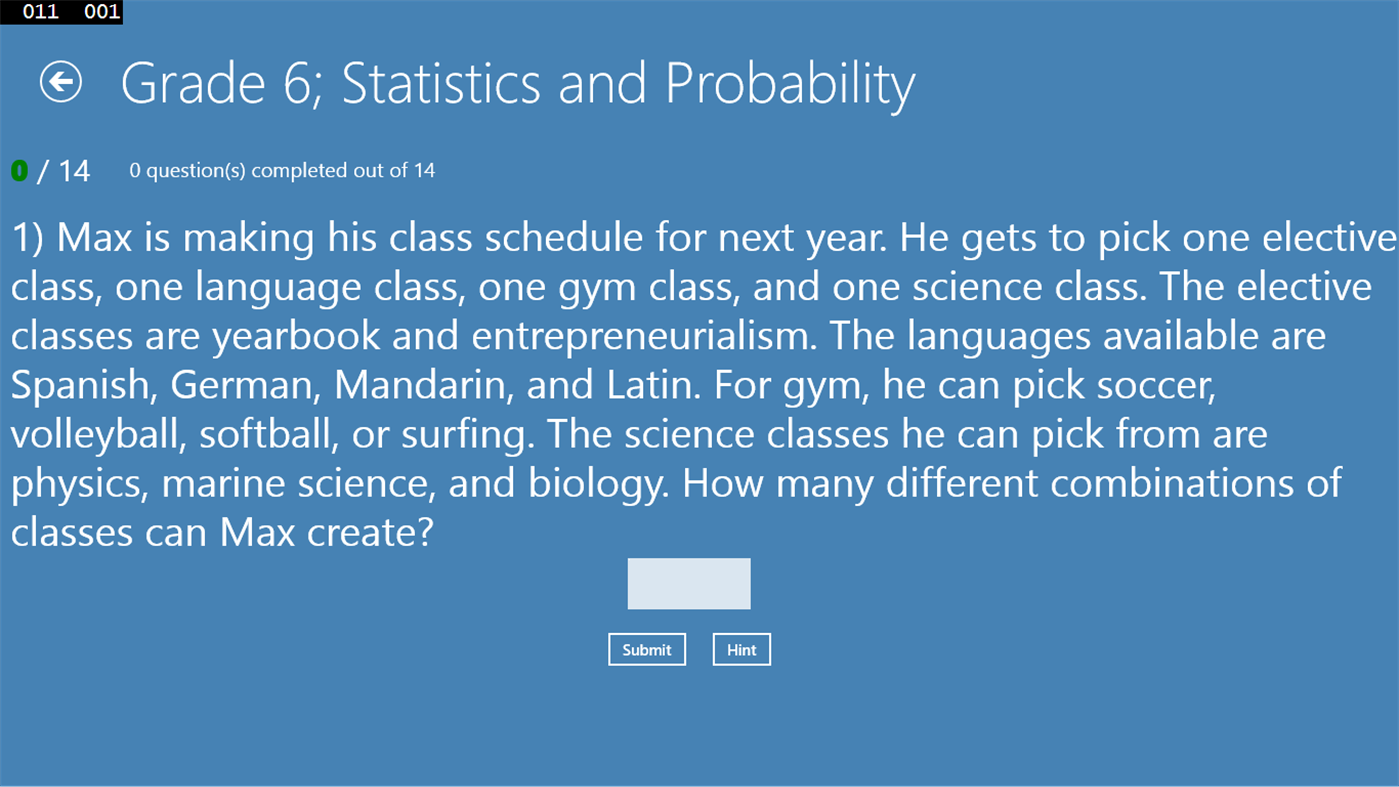Tap the left-pointing arrow inside the circle
1399x787 pixels.
click(60, 82)
